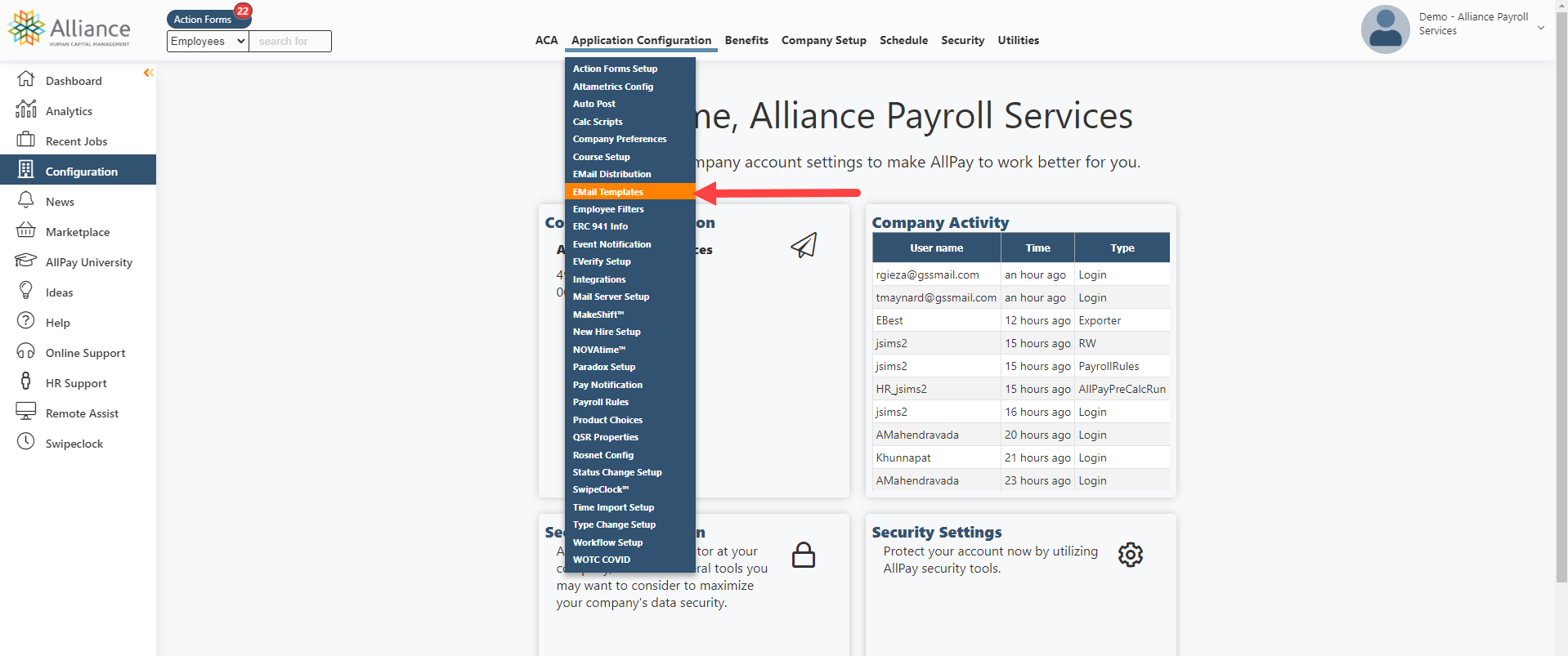Open EVerify Setup menu entry
Screen dimensions: 1568x656
(x=629, y=261)
